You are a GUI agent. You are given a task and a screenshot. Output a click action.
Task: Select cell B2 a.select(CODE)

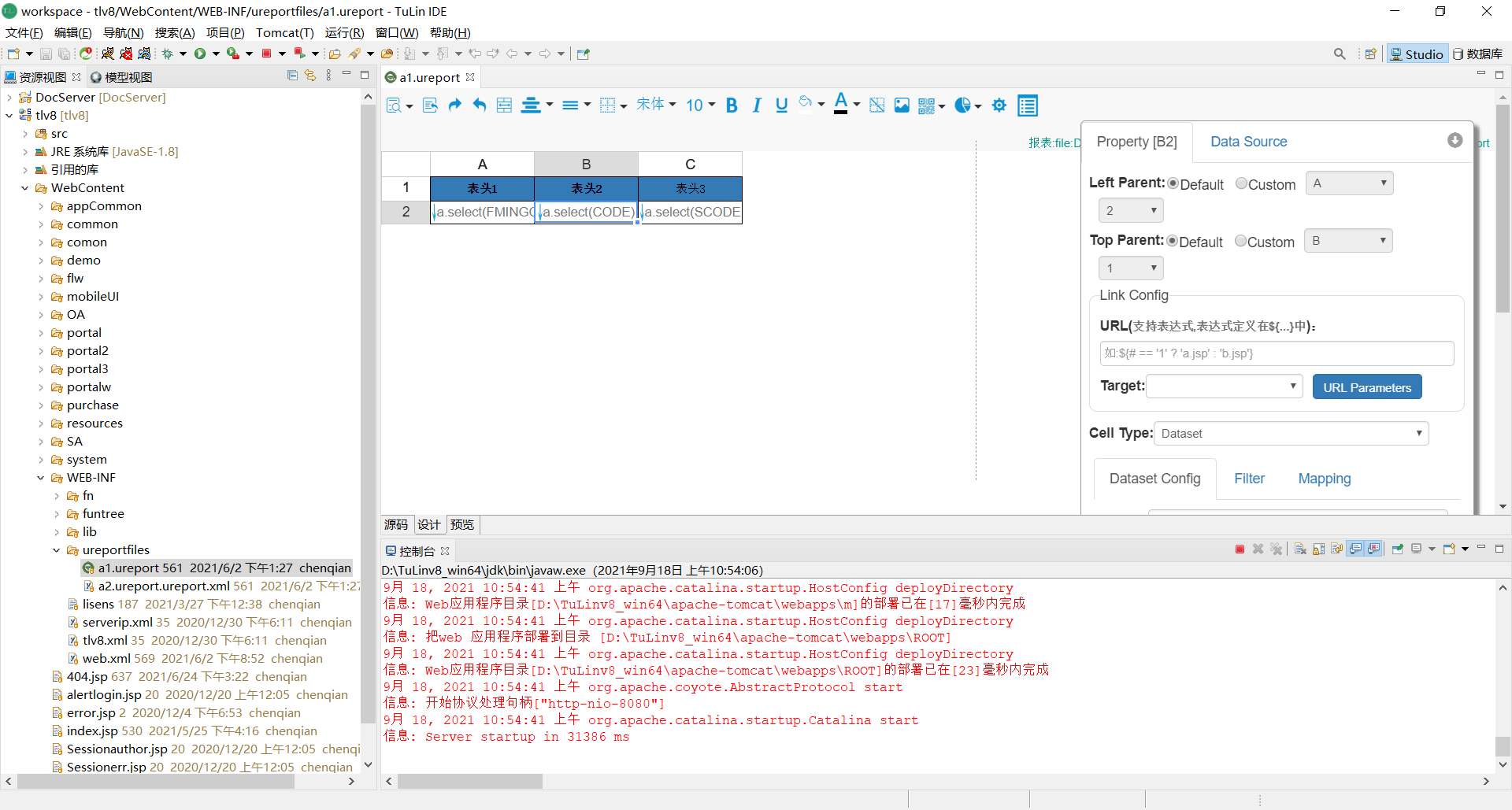[x=586, y=212]
